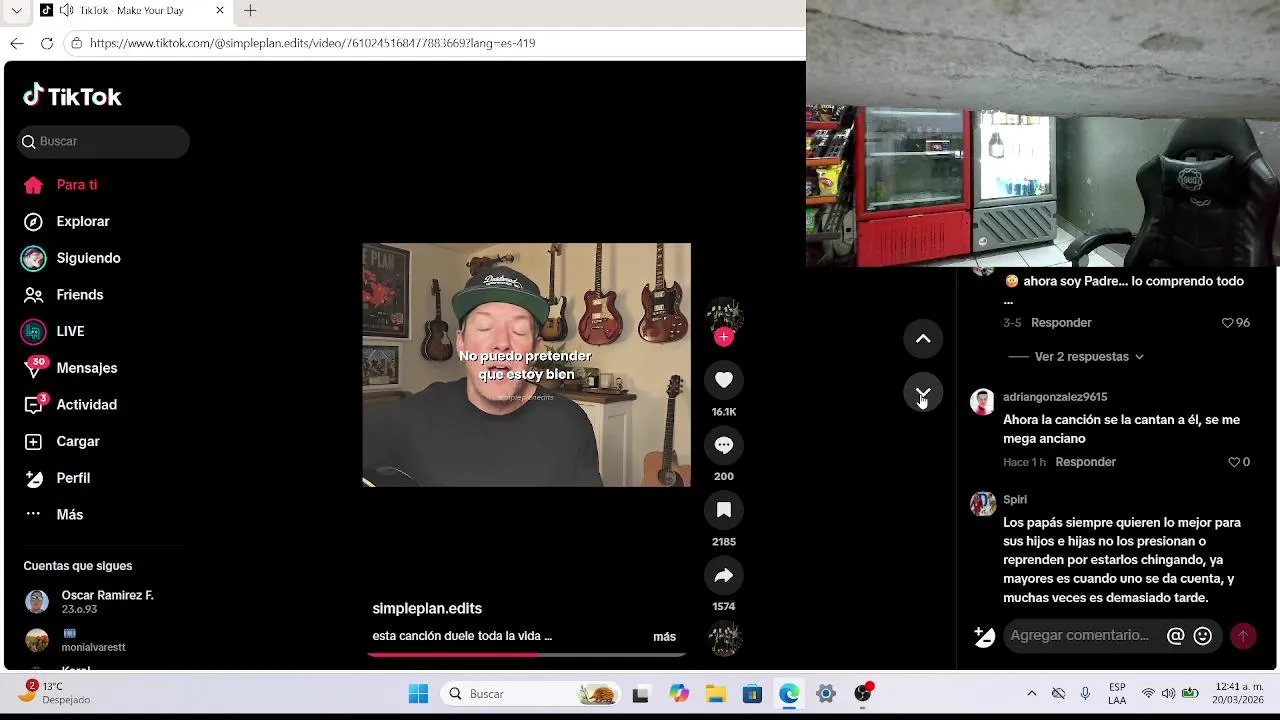Click the TikTok logo

[72, 96]
